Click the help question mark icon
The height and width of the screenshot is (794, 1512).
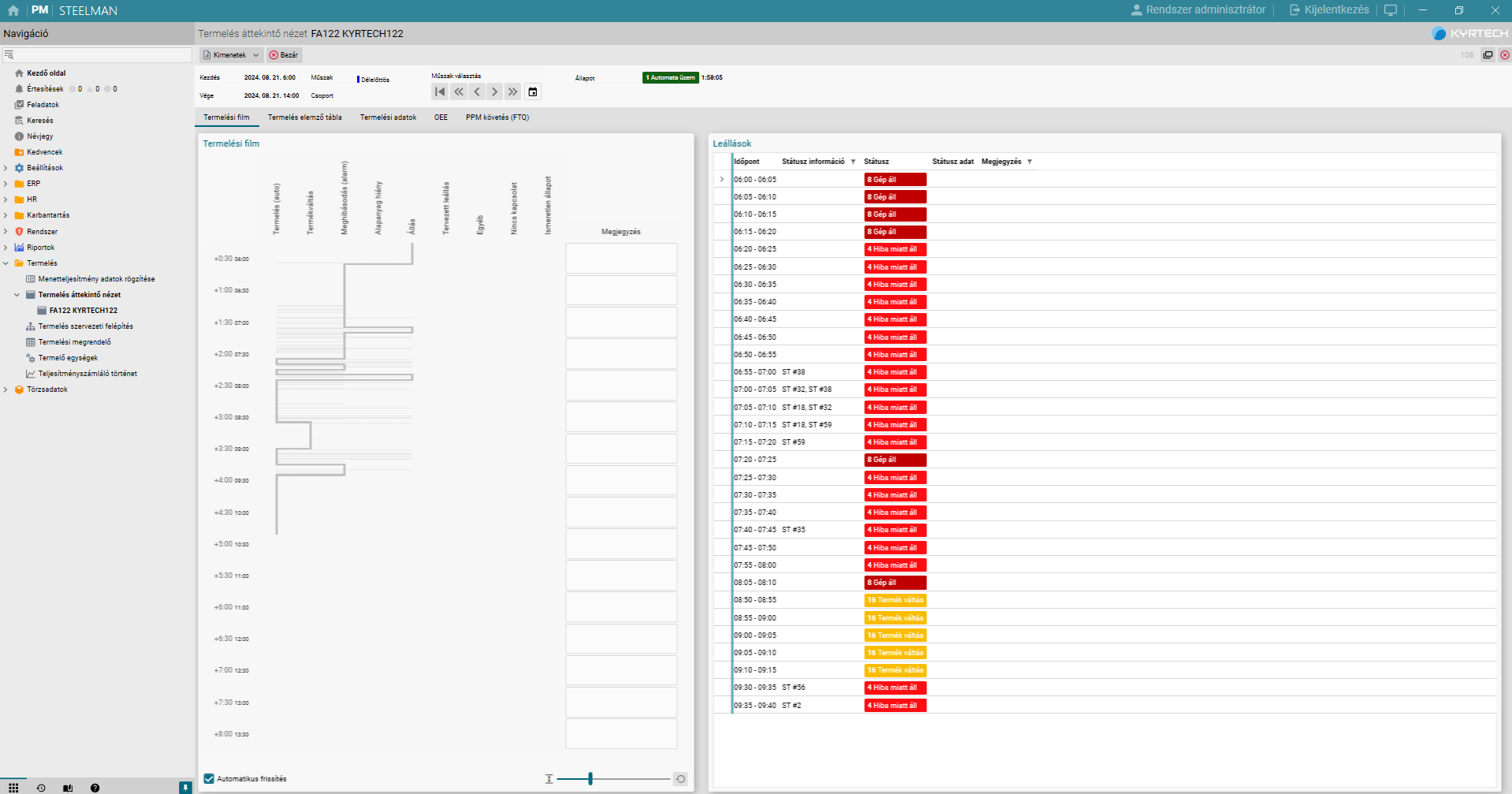point(95,788)
